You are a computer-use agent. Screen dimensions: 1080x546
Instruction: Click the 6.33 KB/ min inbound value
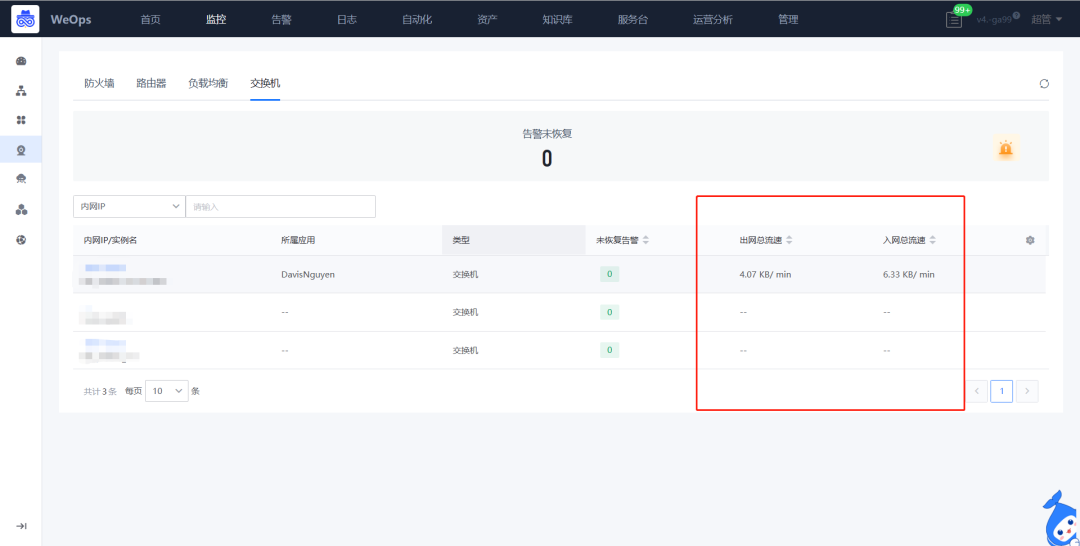click(x=908, y=274)
